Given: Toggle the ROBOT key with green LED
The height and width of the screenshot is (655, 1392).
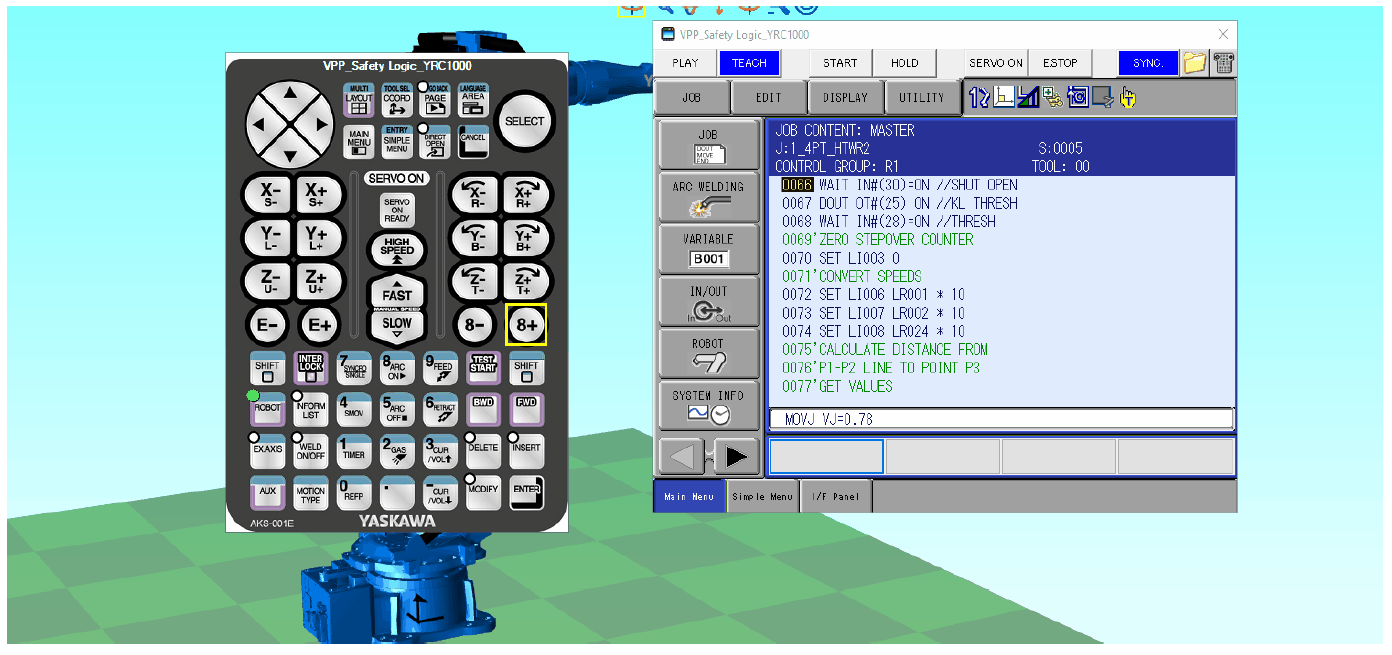Looking at the screenshot, I should pos(267,409).
